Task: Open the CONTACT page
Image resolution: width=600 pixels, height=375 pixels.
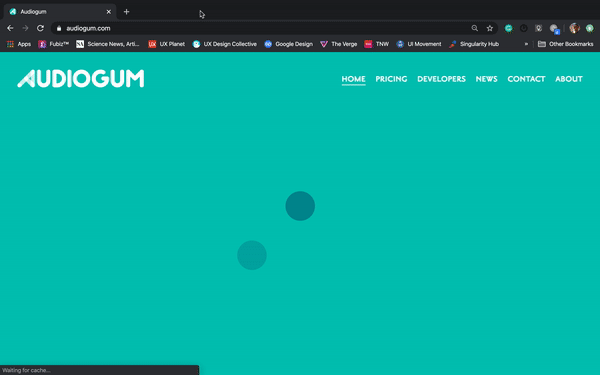Action: 526,79
